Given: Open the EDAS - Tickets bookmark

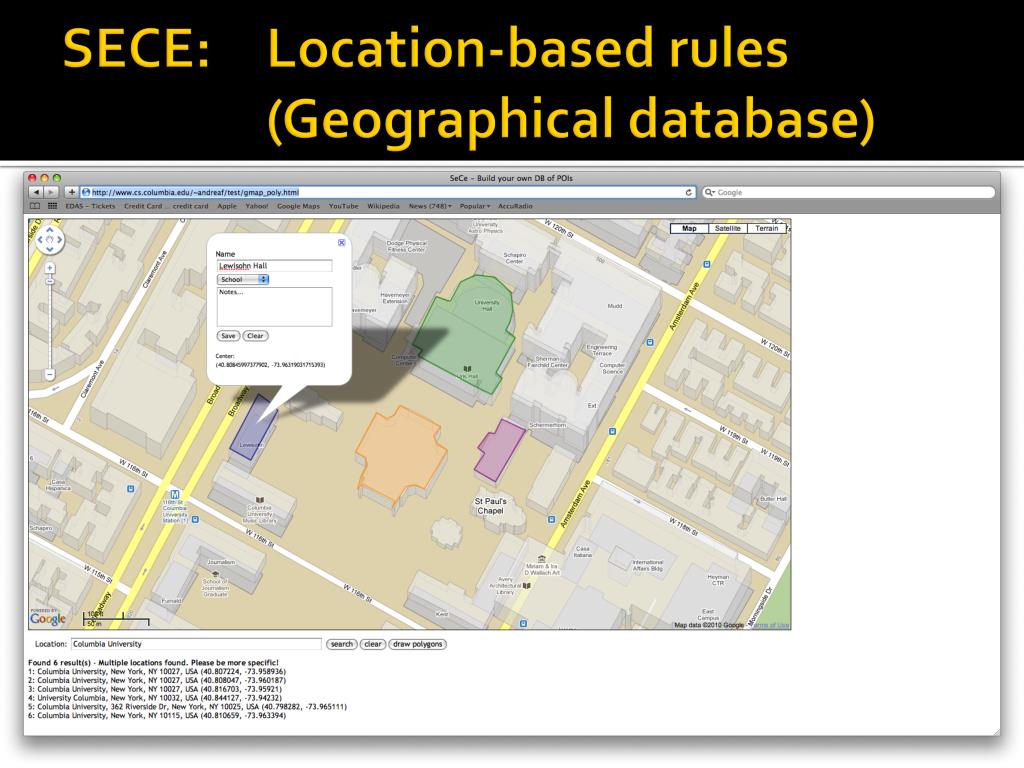Looking at the screenshot, I should (90, 206).
